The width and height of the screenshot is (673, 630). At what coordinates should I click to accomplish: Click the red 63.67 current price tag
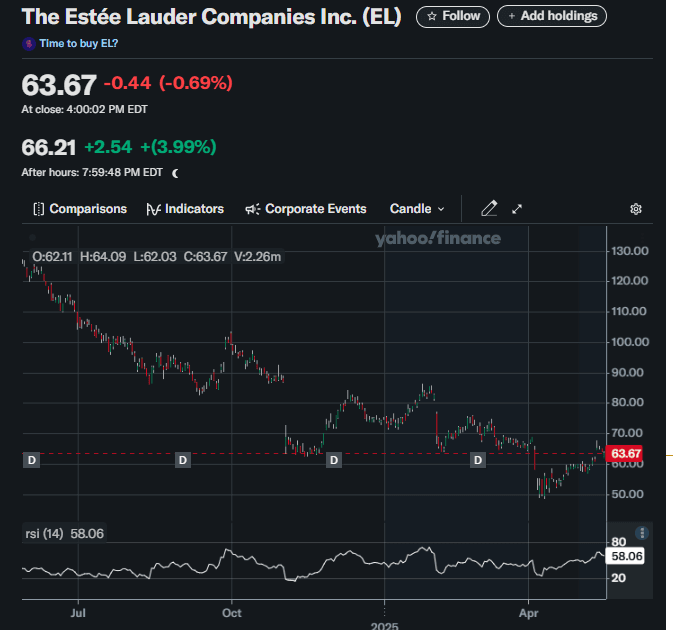point(625,454)
